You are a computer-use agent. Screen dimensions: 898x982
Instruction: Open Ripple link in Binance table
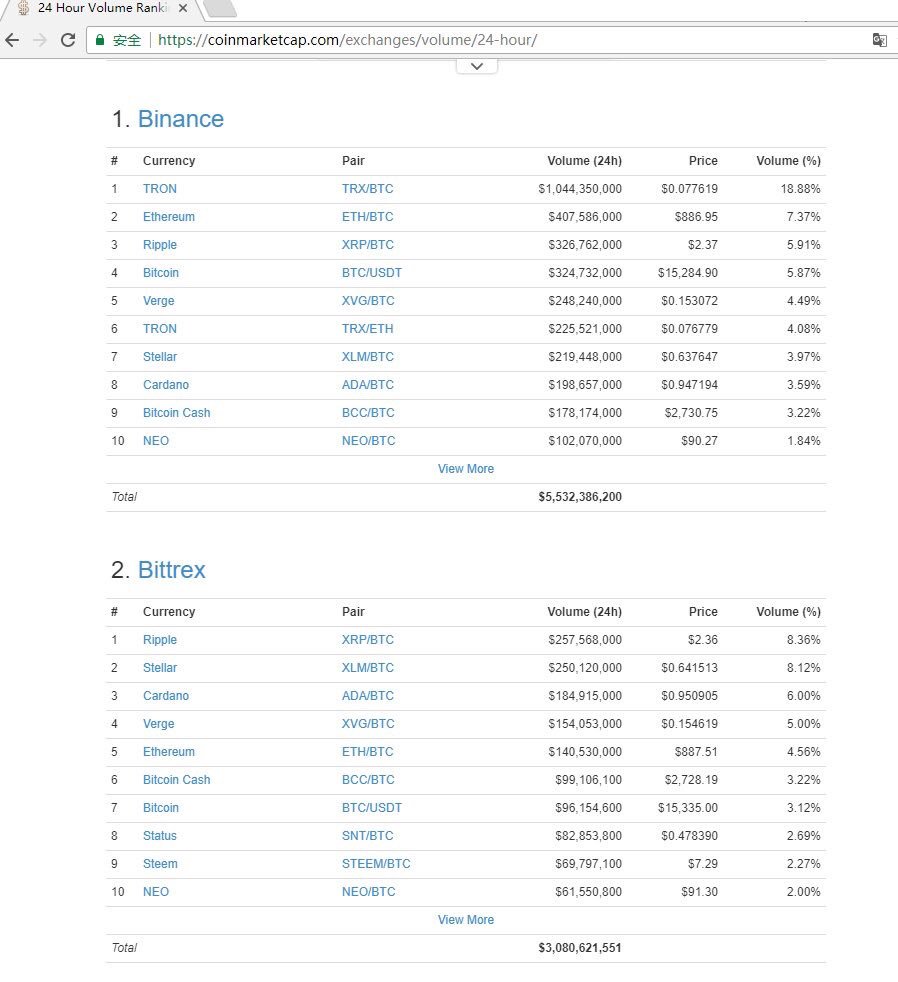coord(160,245)
